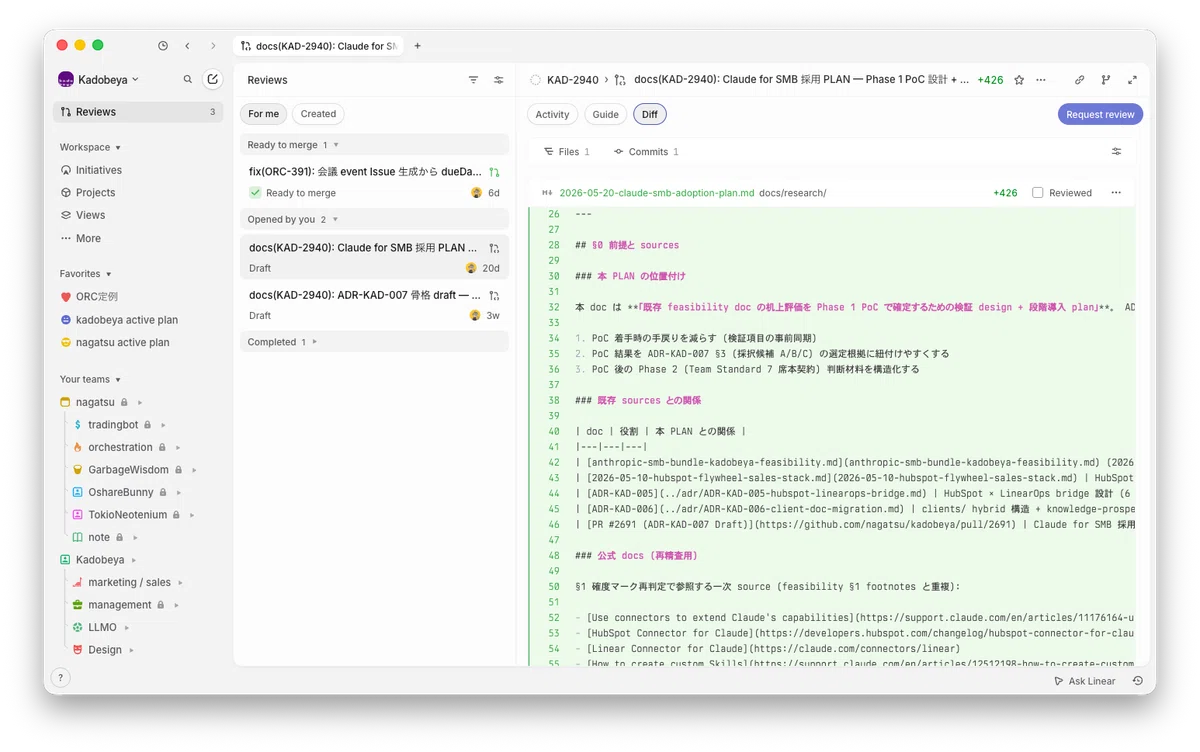Open file options ellipsis next to Reviewed
Image resolution: width=1200 pixels, height=752 pixels.
click(1116, 193)
